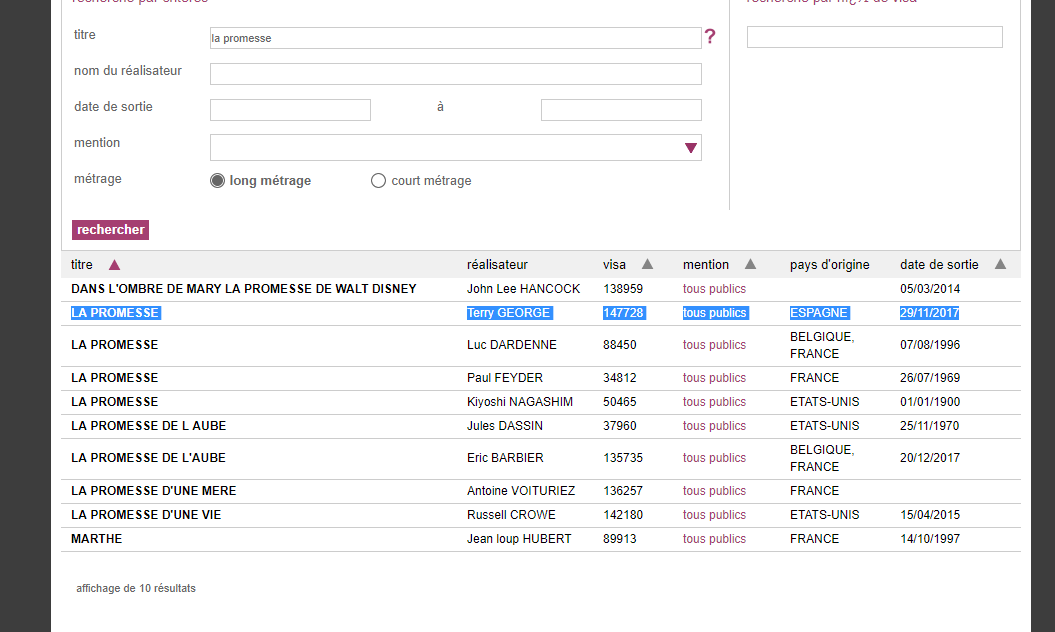The width and height of the screenshot is (1055, 632).
Task: Select MARTHE title
Action: [97, 539]
